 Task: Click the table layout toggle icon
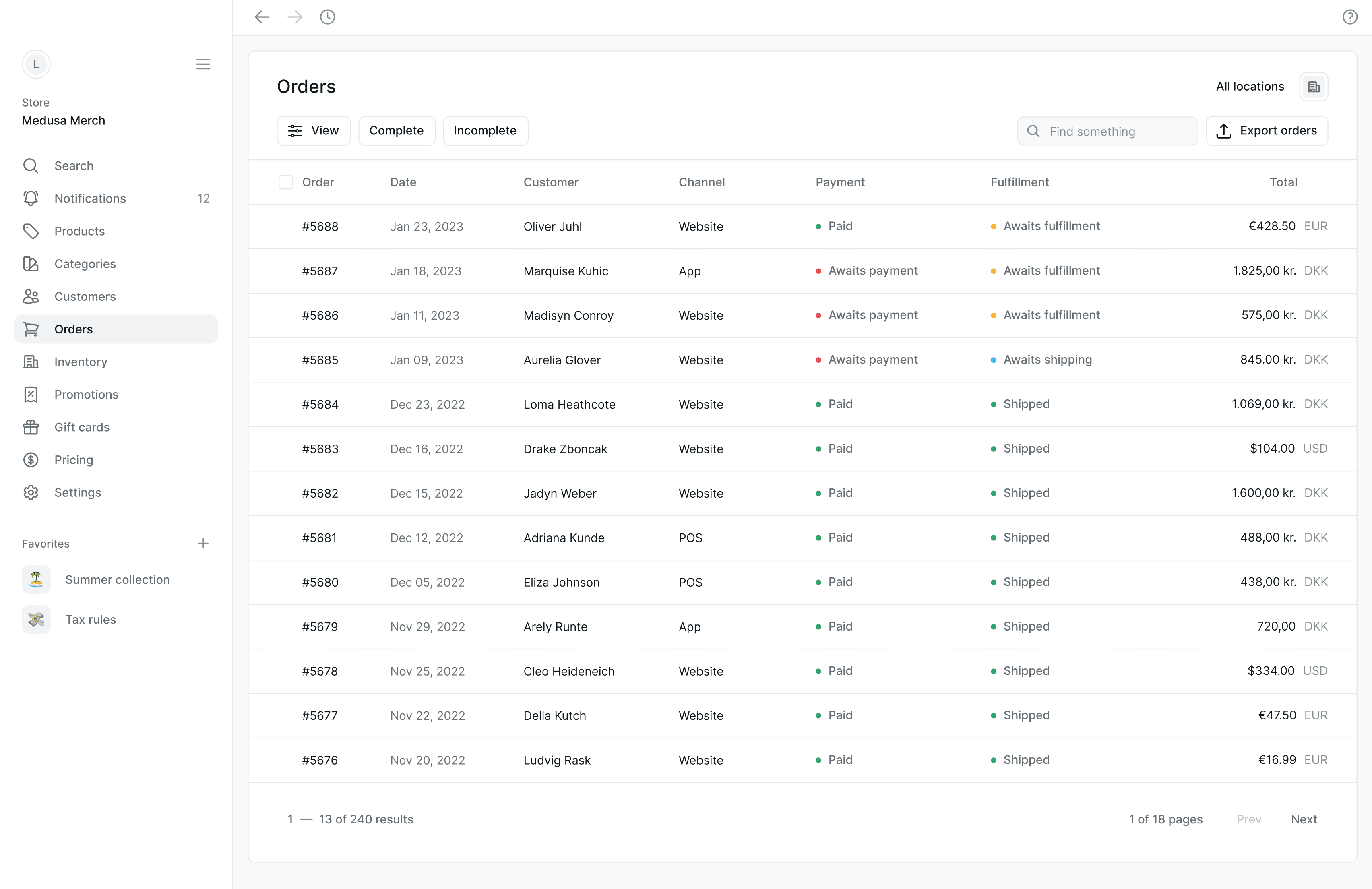click(x=1314, y=86)
